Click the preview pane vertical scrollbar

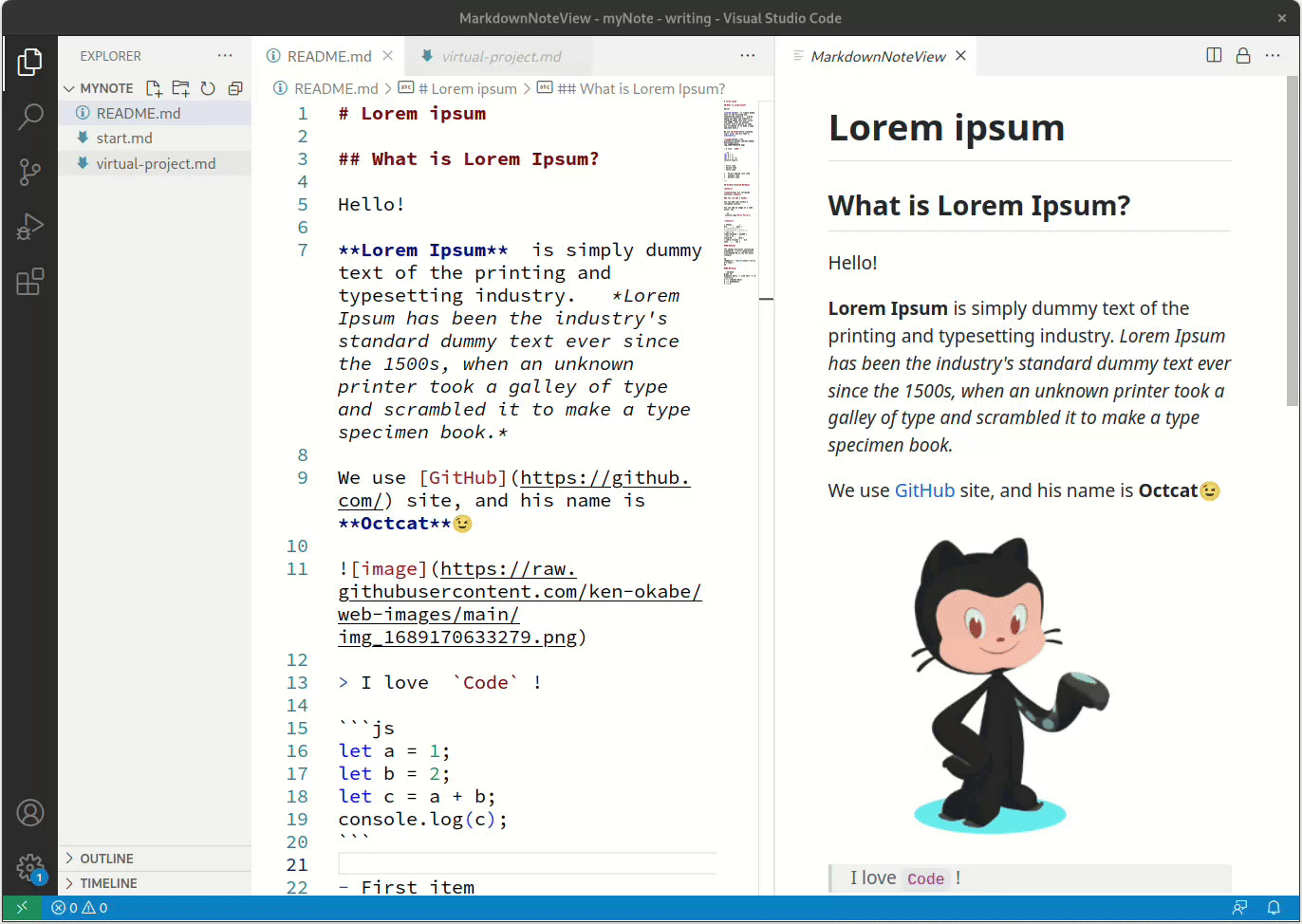point(1292,242)
